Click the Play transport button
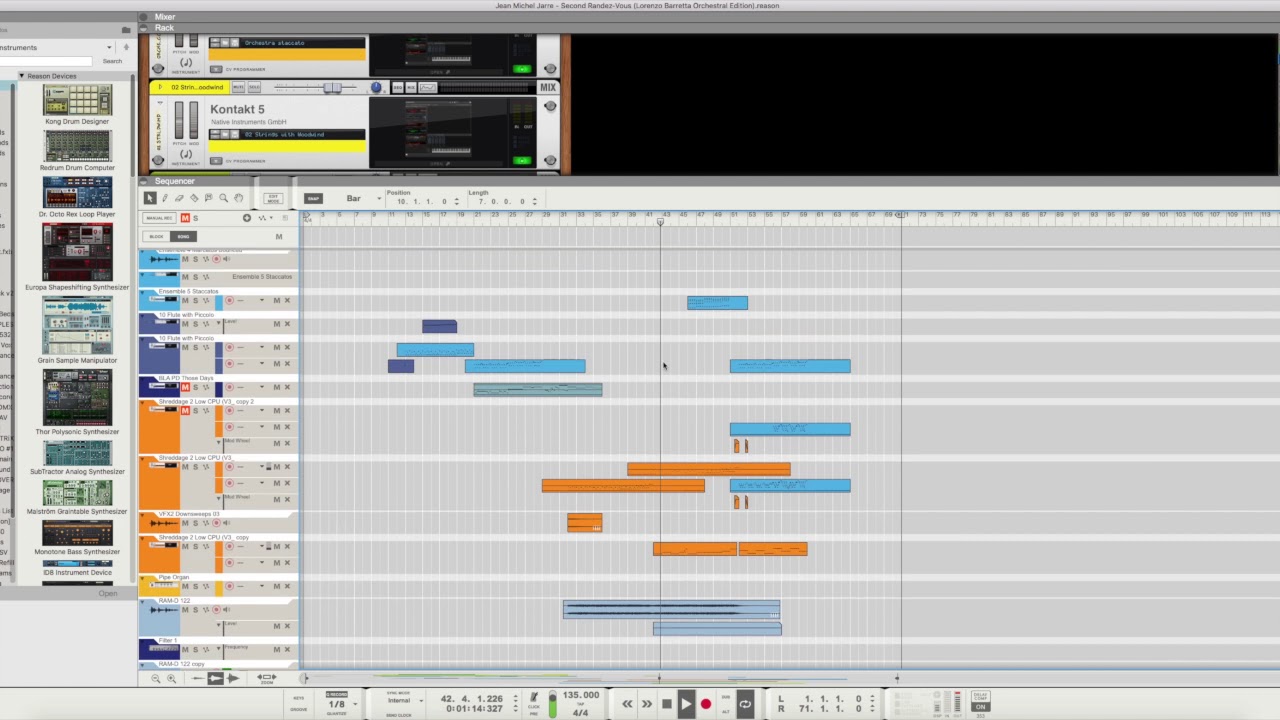Screen dimensions: 1280x720 [686, 704]
